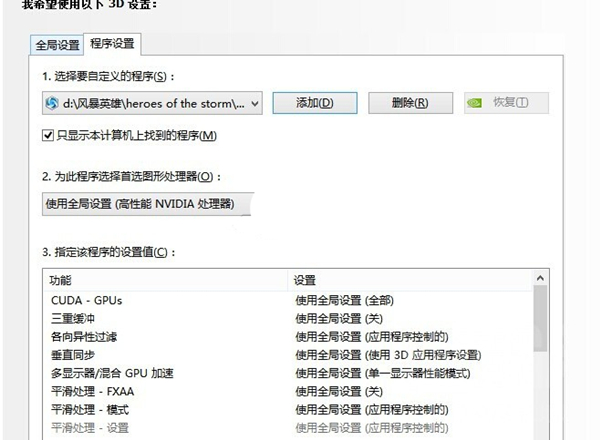Select the 程序设置 tab
Screen dimensions: 600x440
pos(112,44)
